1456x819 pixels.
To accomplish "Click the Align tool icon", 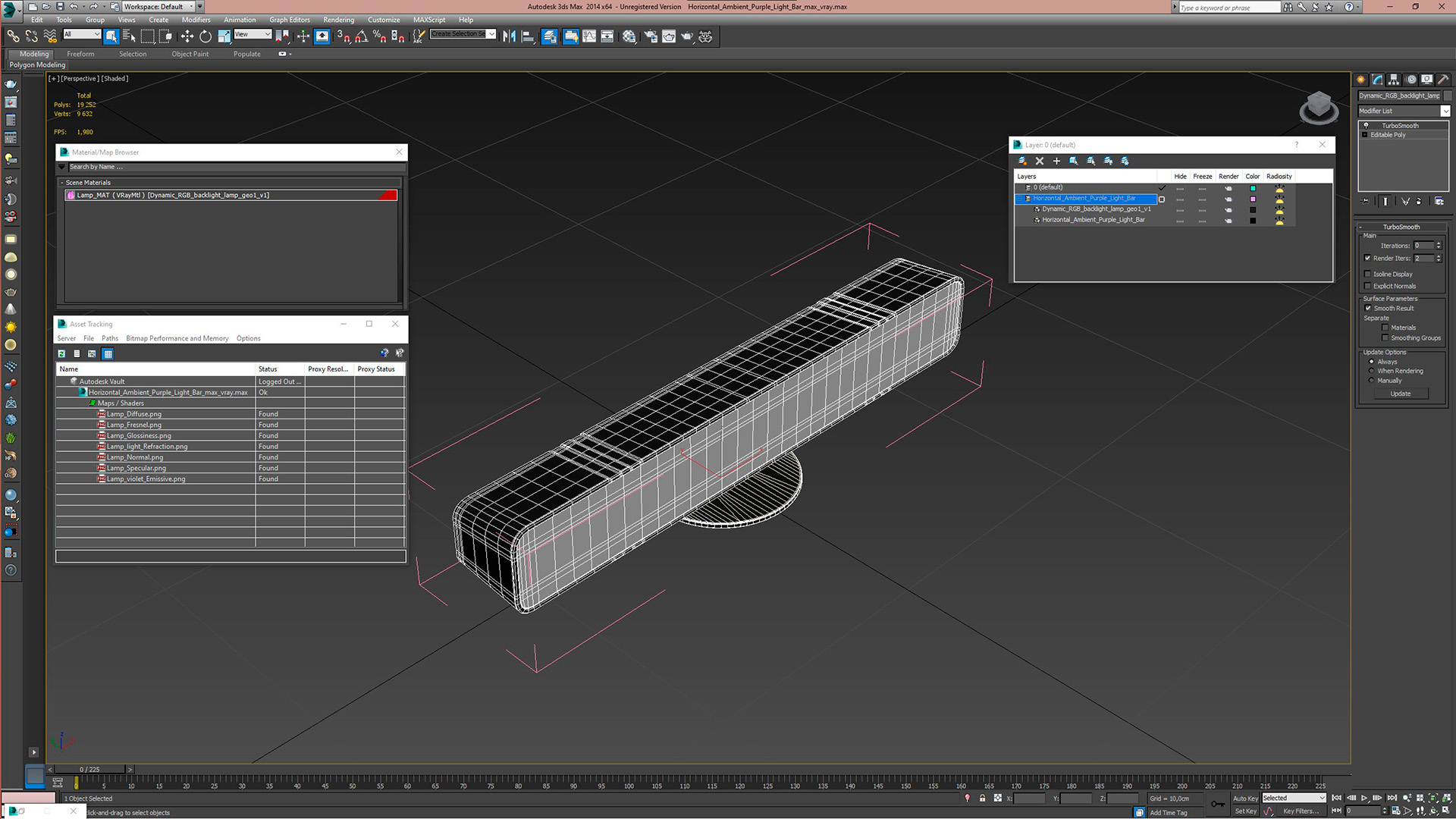I will (528, 36).
